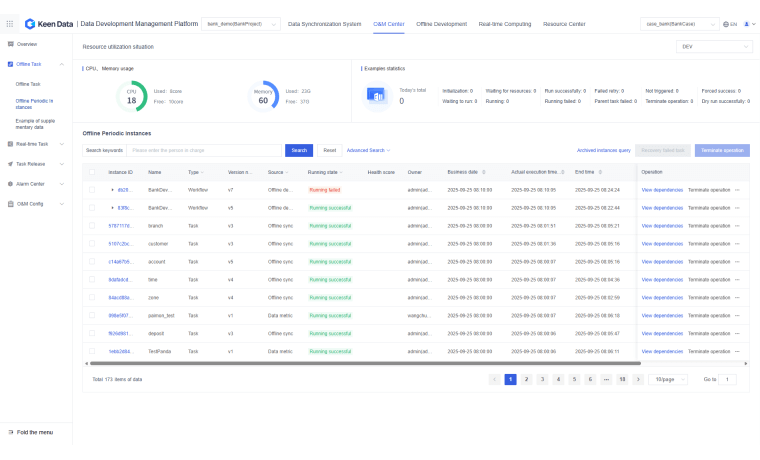Screen dimensions: 760x460
Task: Click the Fold the menu icon
Action: 10,432
